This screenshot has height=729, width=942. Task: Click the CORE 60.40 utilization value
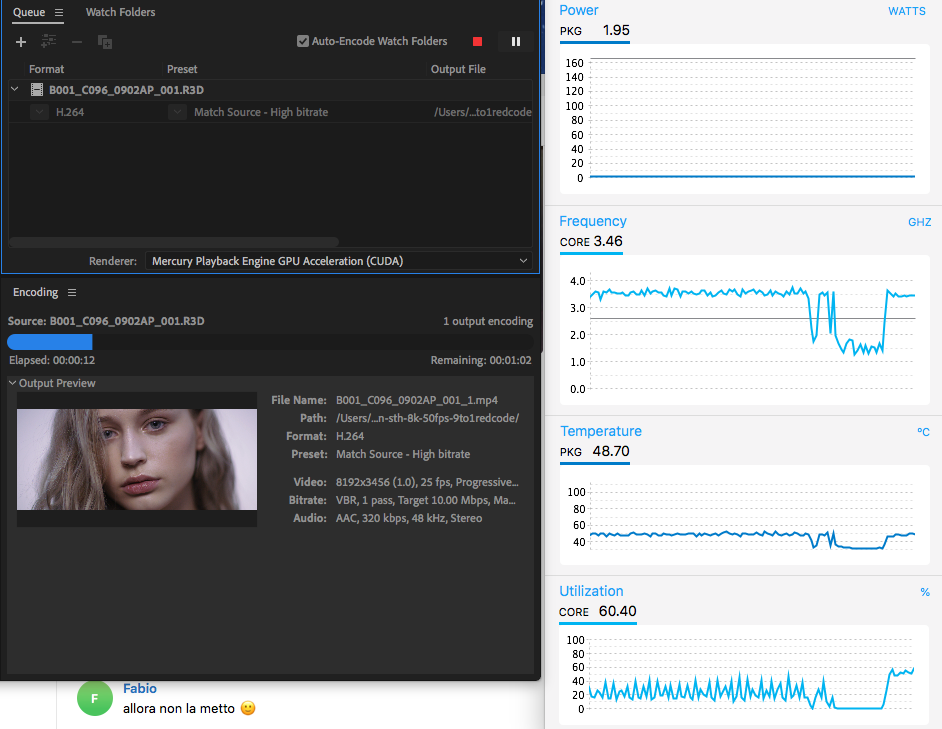(x=598, y=611)
